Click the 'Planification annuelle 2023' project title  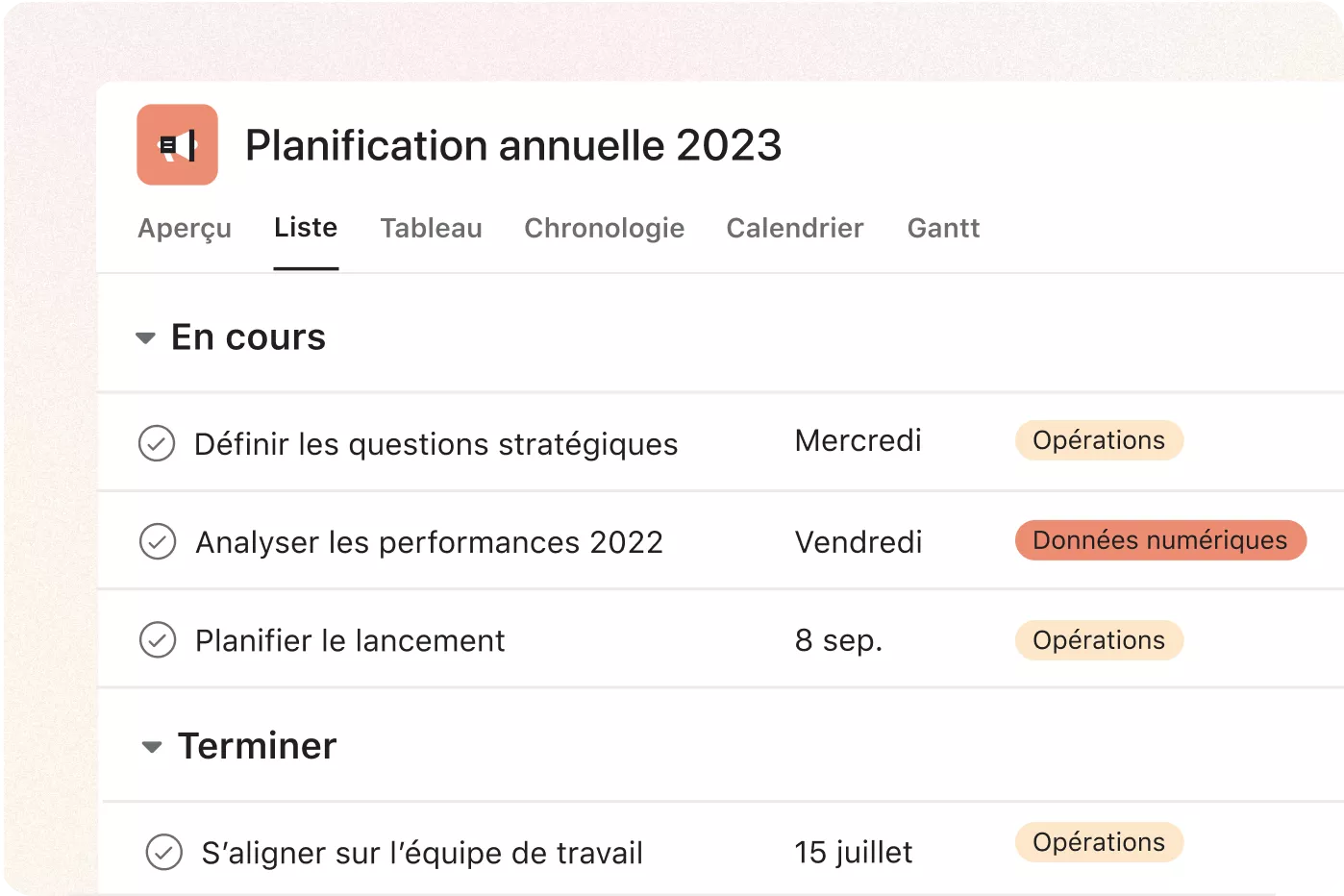click(513, 146)
